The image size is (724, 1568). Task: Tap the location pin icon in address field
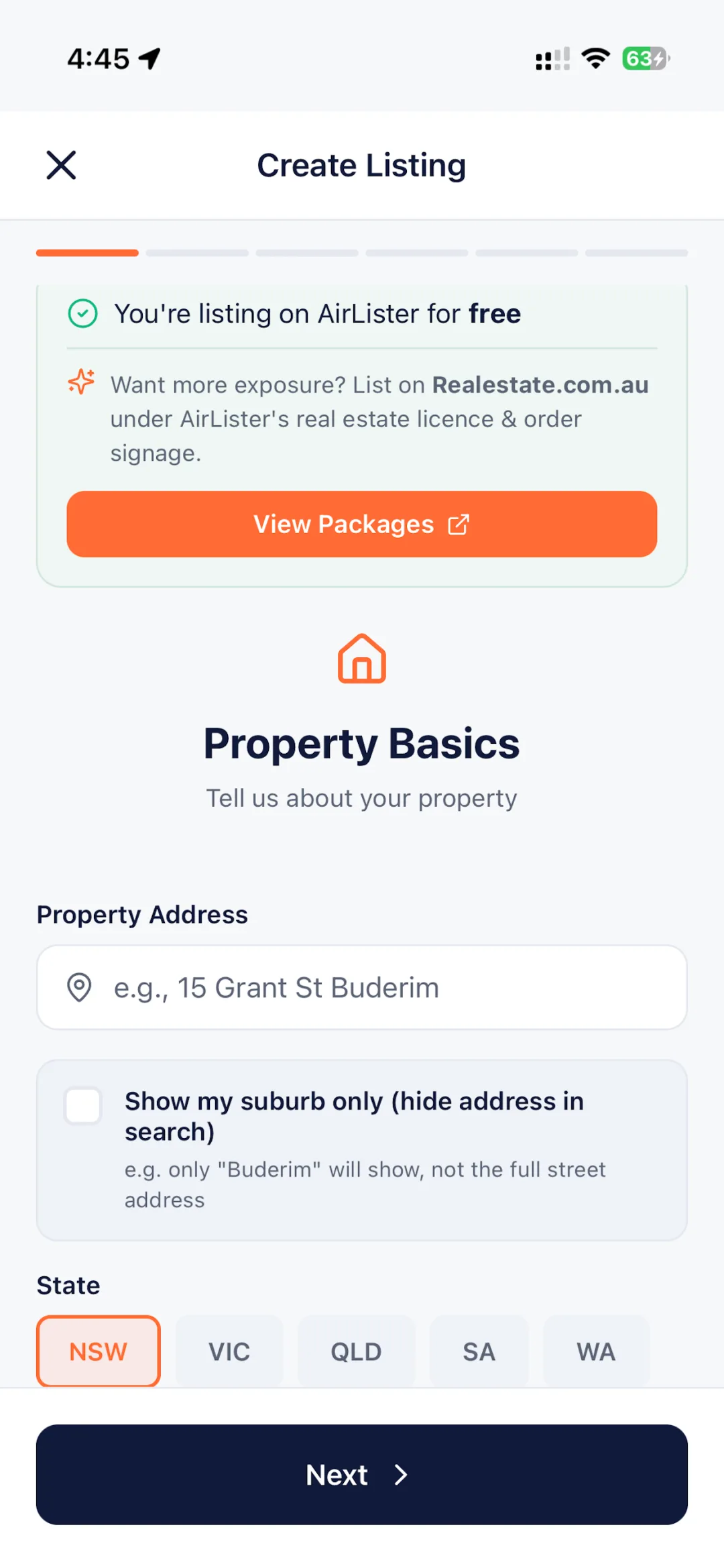[79, 987]
